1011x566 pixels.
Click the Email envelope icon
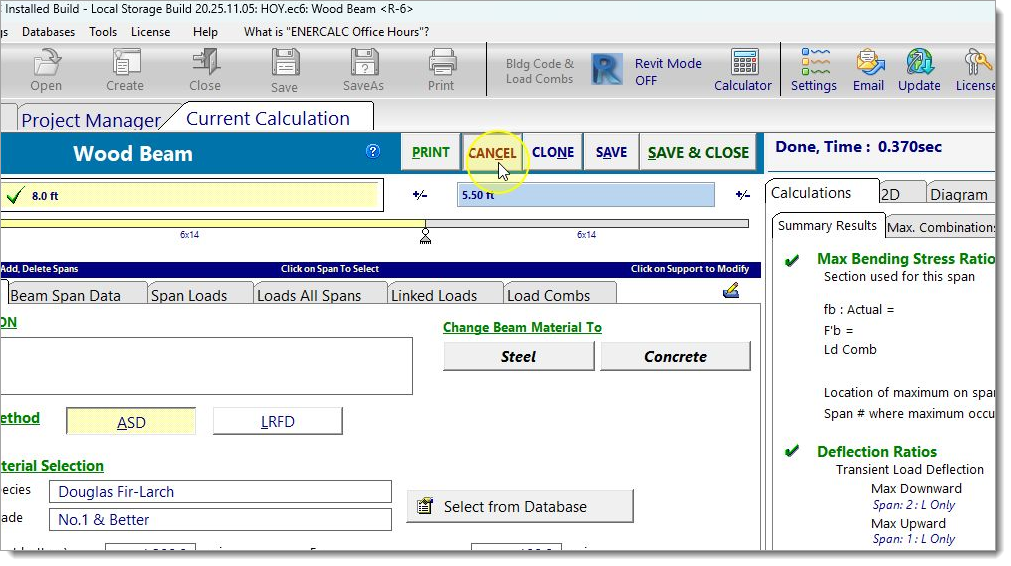click(x=868, y=64)
